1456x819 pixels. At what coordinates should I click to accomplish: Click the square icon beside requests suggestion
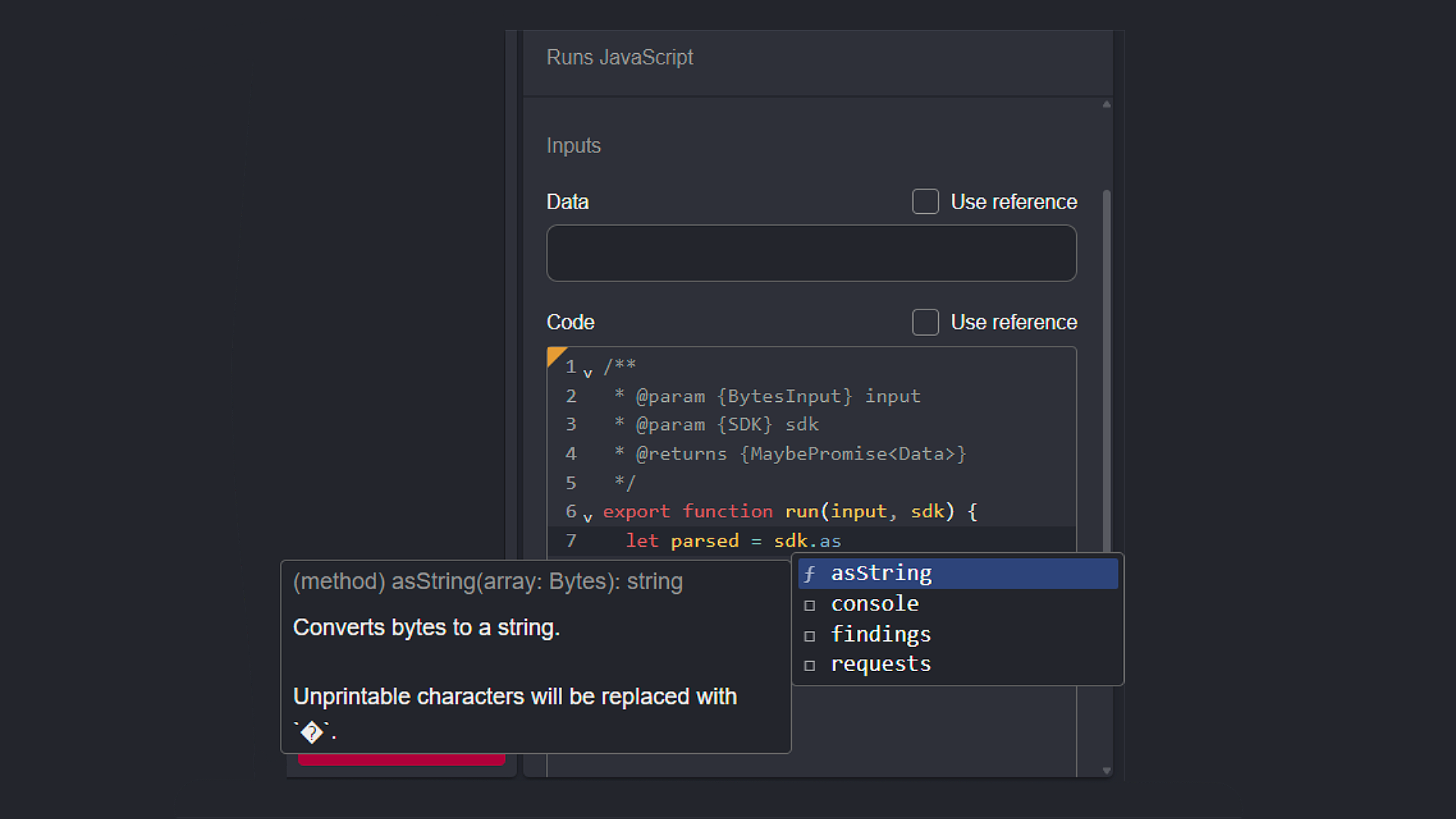(x=811, y=665)
